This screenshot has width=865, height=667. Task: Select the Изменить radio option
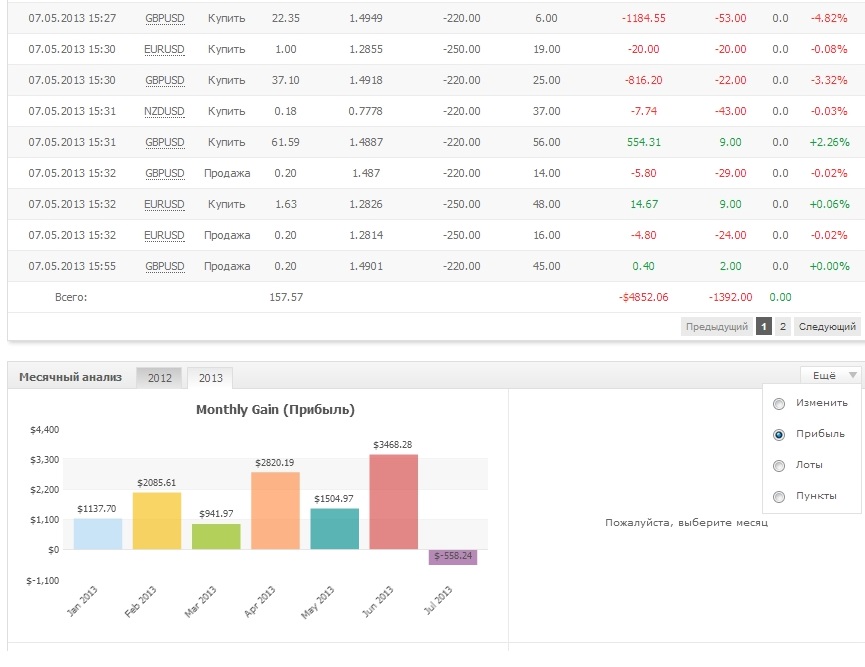pos(778,404)
